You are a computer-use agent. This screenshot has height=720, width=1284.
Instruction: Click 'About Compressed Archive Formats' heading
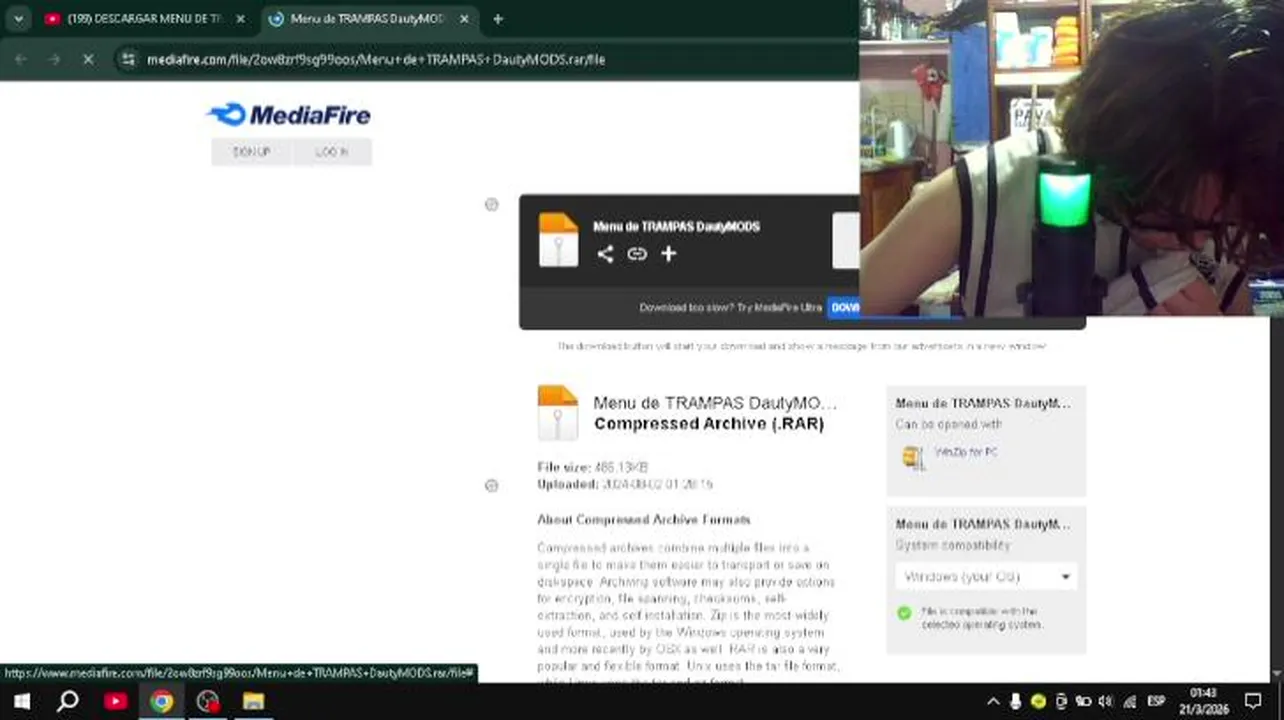[x=644, y=520]
